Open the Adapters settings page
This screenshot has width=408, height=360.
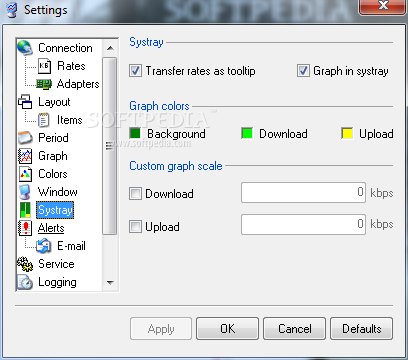click(x=78, y=84)
